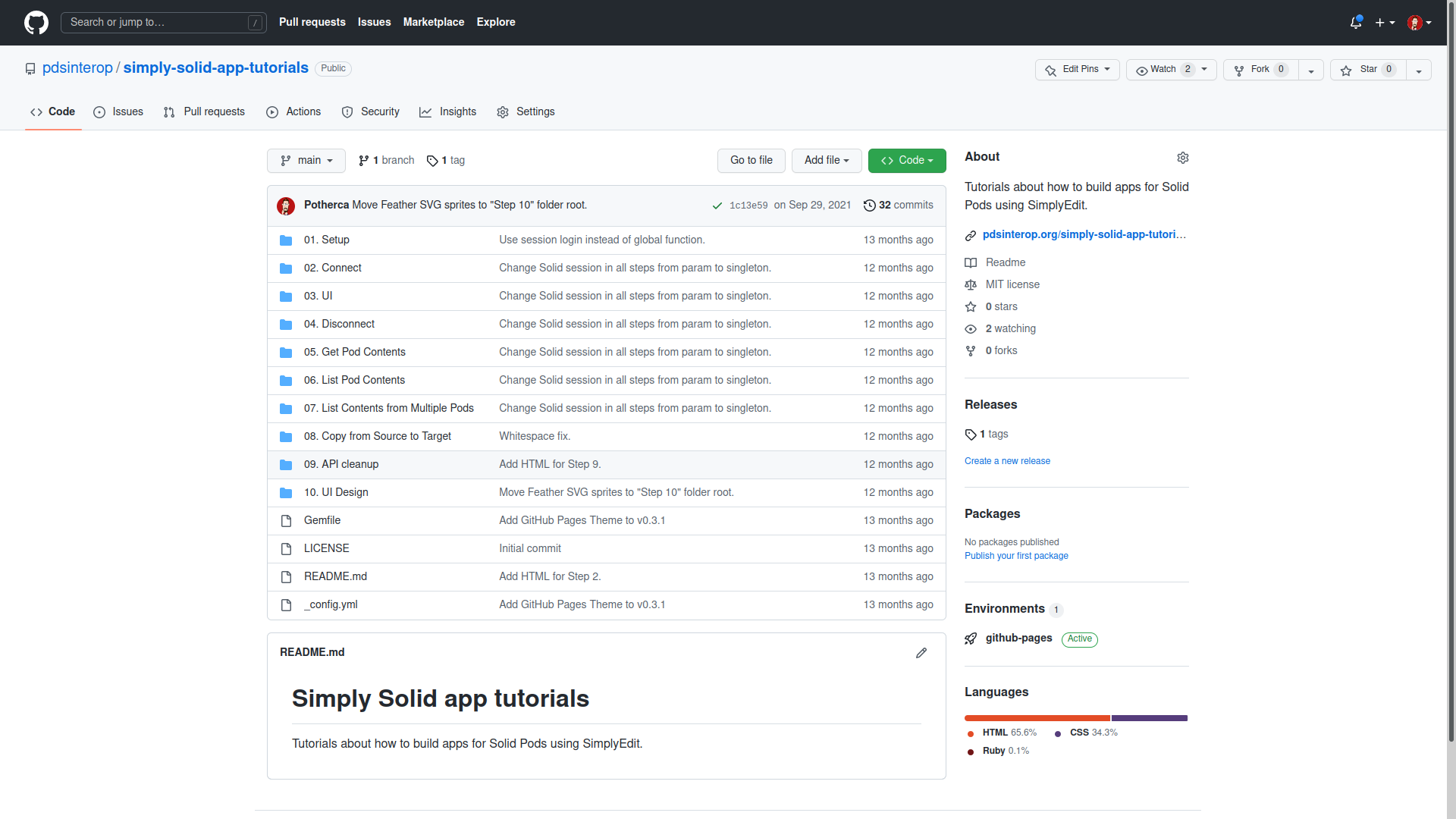
Task: Click the GitHub Octocat logo
Action: click(36, 22)
